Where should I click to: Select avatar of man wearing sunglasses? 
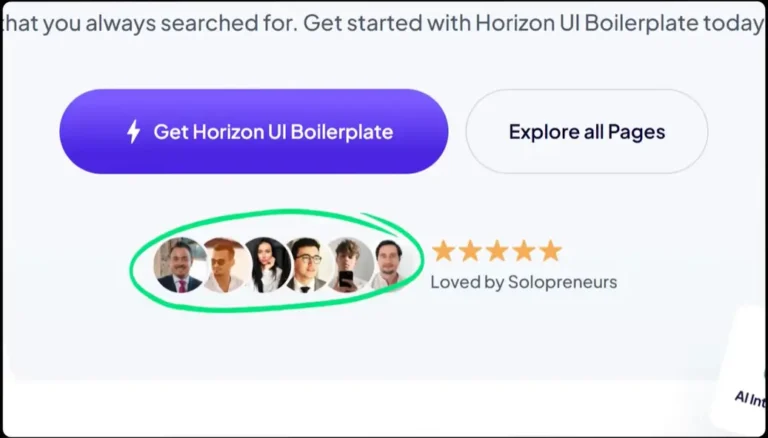point(224,265)
